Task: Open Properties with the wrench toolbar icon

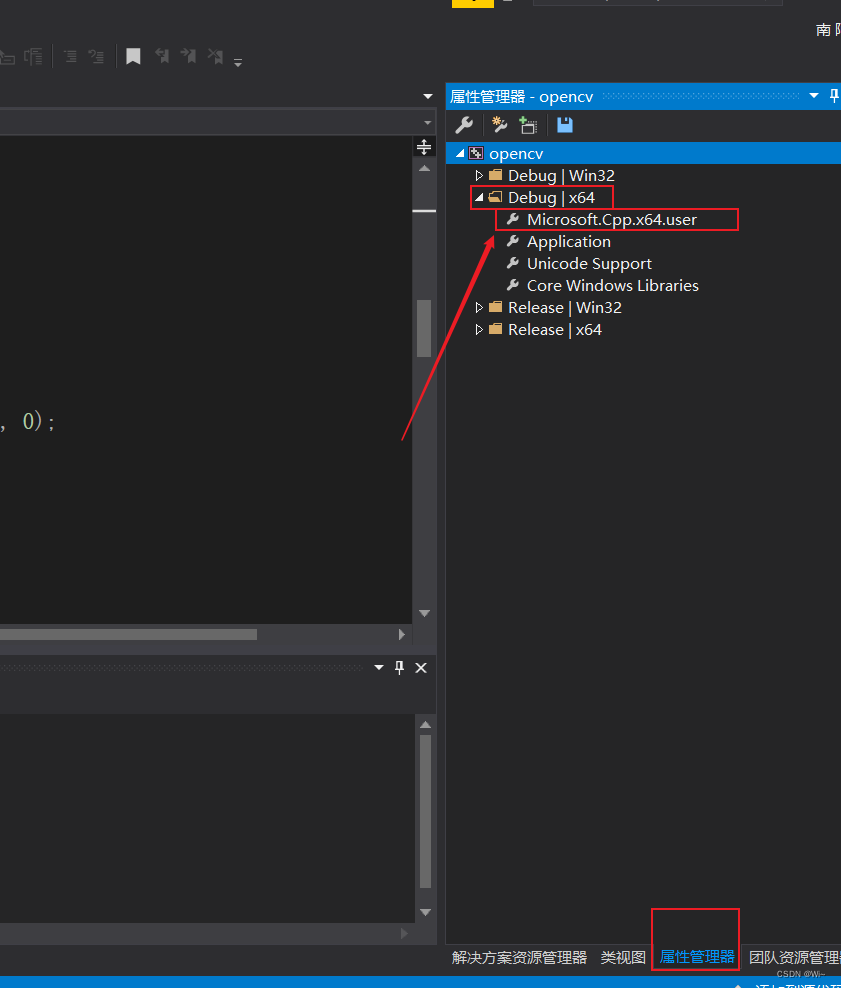Action: (464, 125)
